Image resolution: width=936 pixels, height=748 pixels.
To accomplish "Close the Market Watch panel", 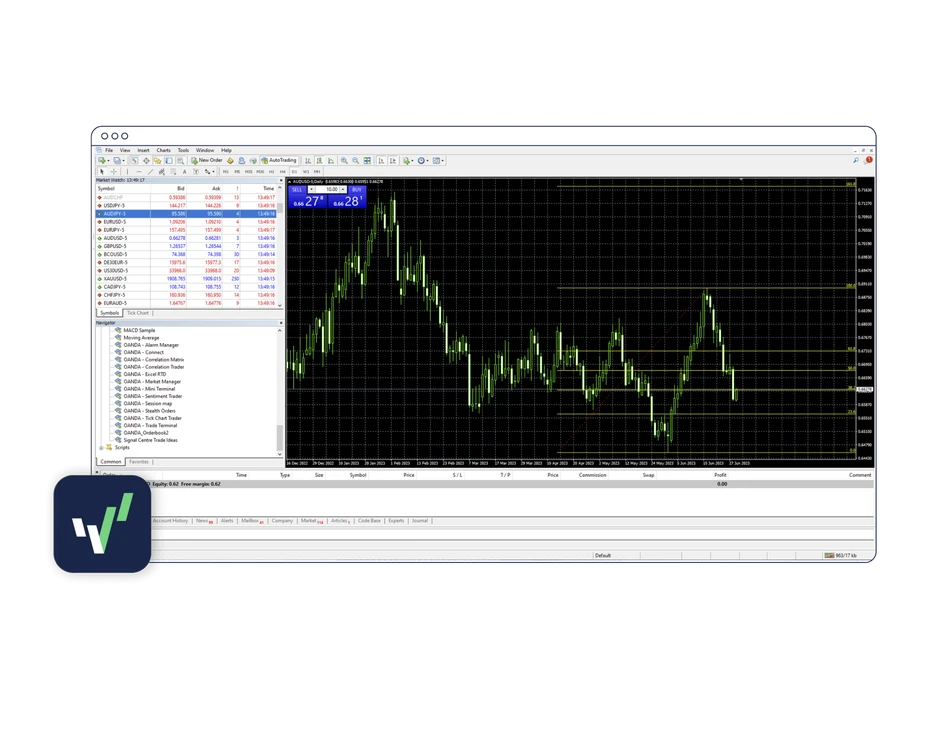I will [x=280, y=180].
